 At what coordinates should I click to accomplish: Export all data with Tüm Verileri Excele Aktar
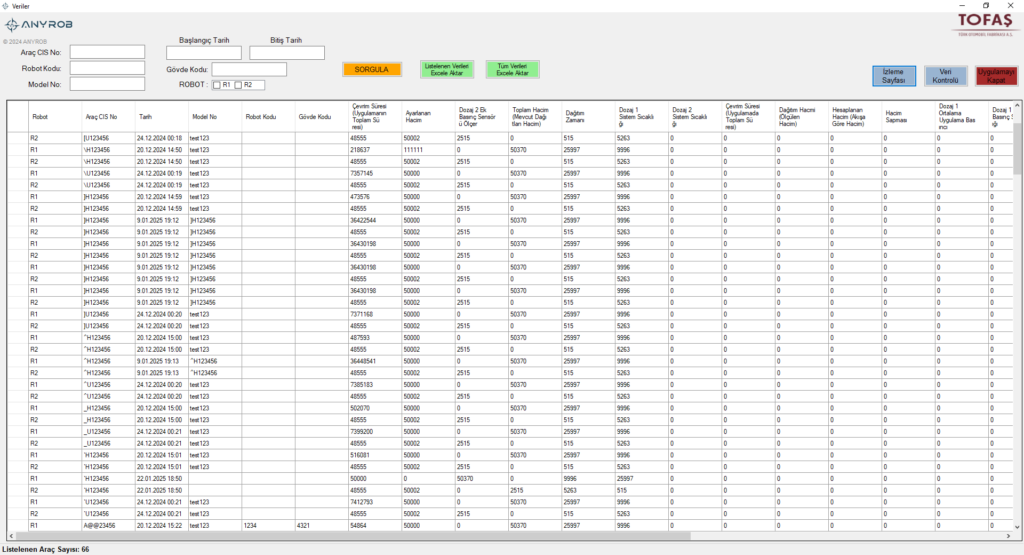tap(512, 69)
